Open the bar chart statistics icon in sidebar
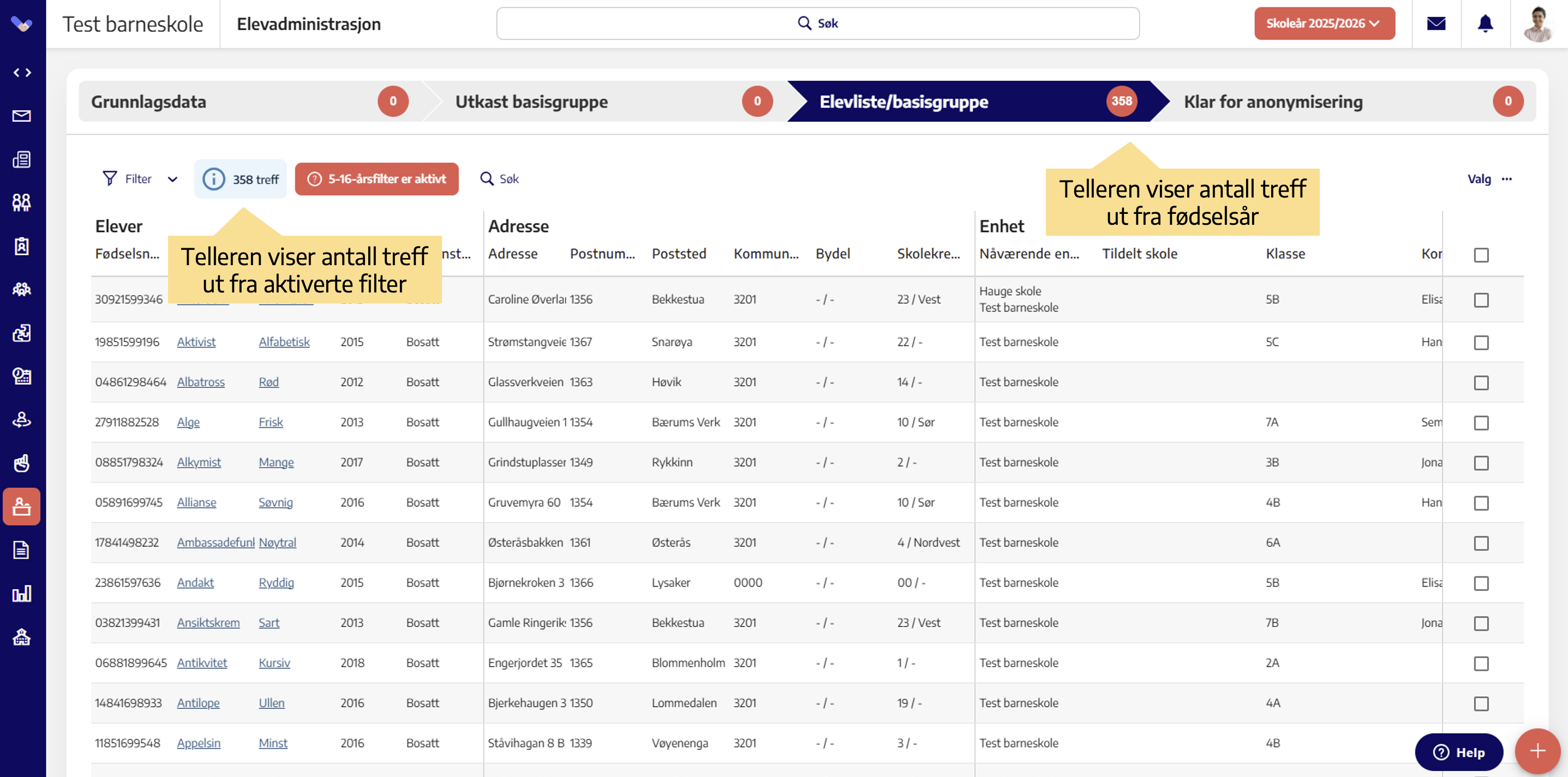1568x777 pixels. click(22, 593)
